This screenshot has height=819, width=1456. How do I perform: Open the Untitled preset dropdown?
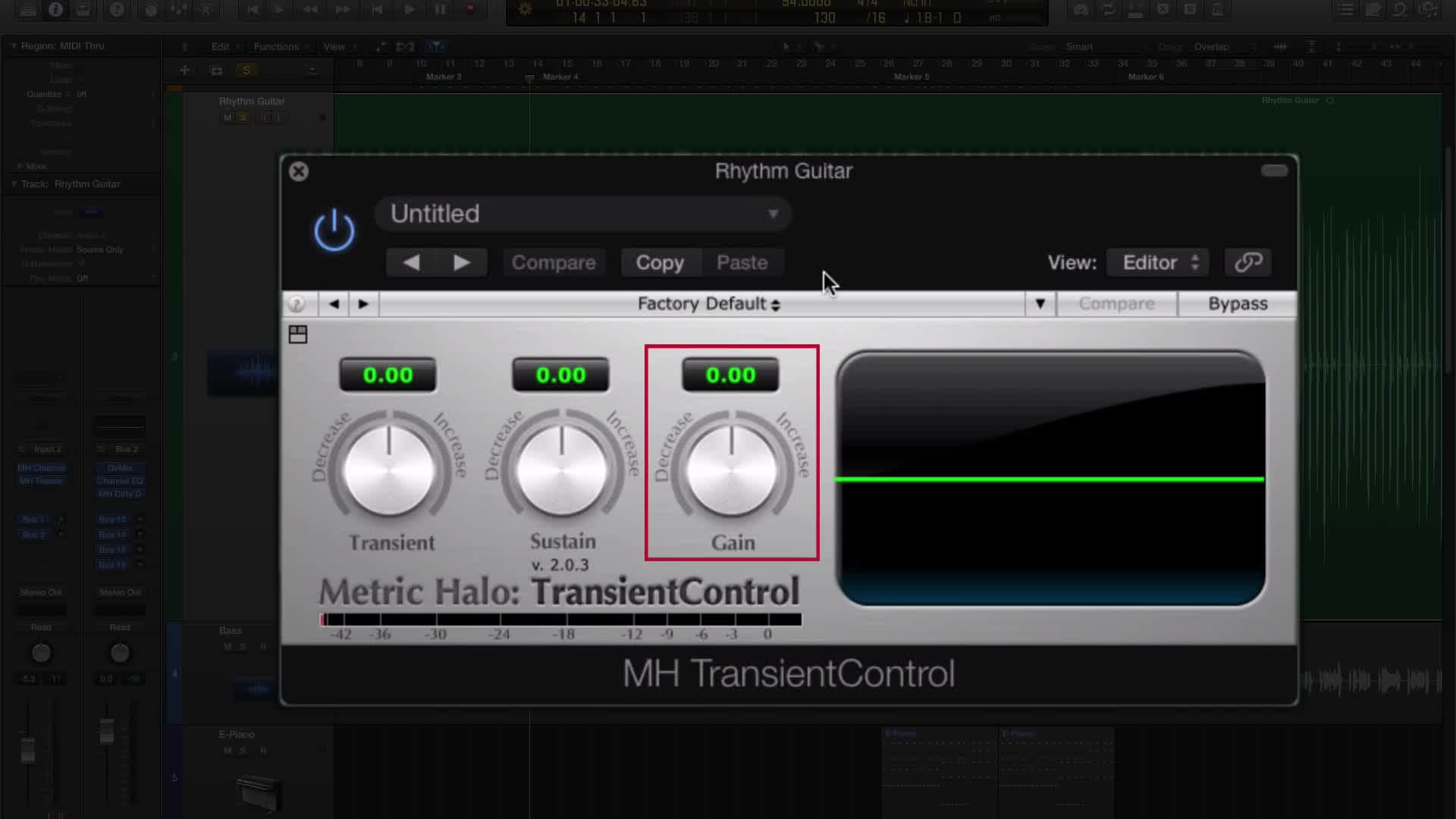582,214
